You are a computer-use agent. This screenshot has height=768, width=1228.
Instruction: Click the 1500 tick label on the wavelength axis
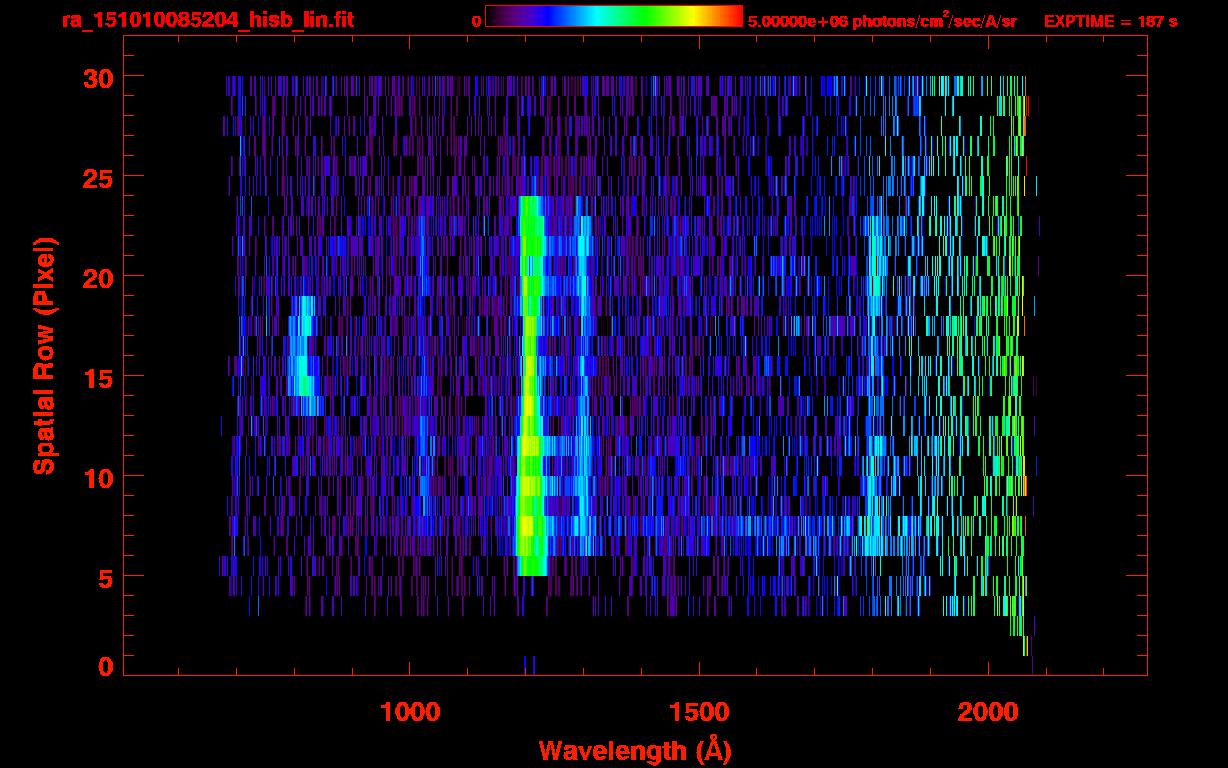pyautogui.click(x=698, y=712)
